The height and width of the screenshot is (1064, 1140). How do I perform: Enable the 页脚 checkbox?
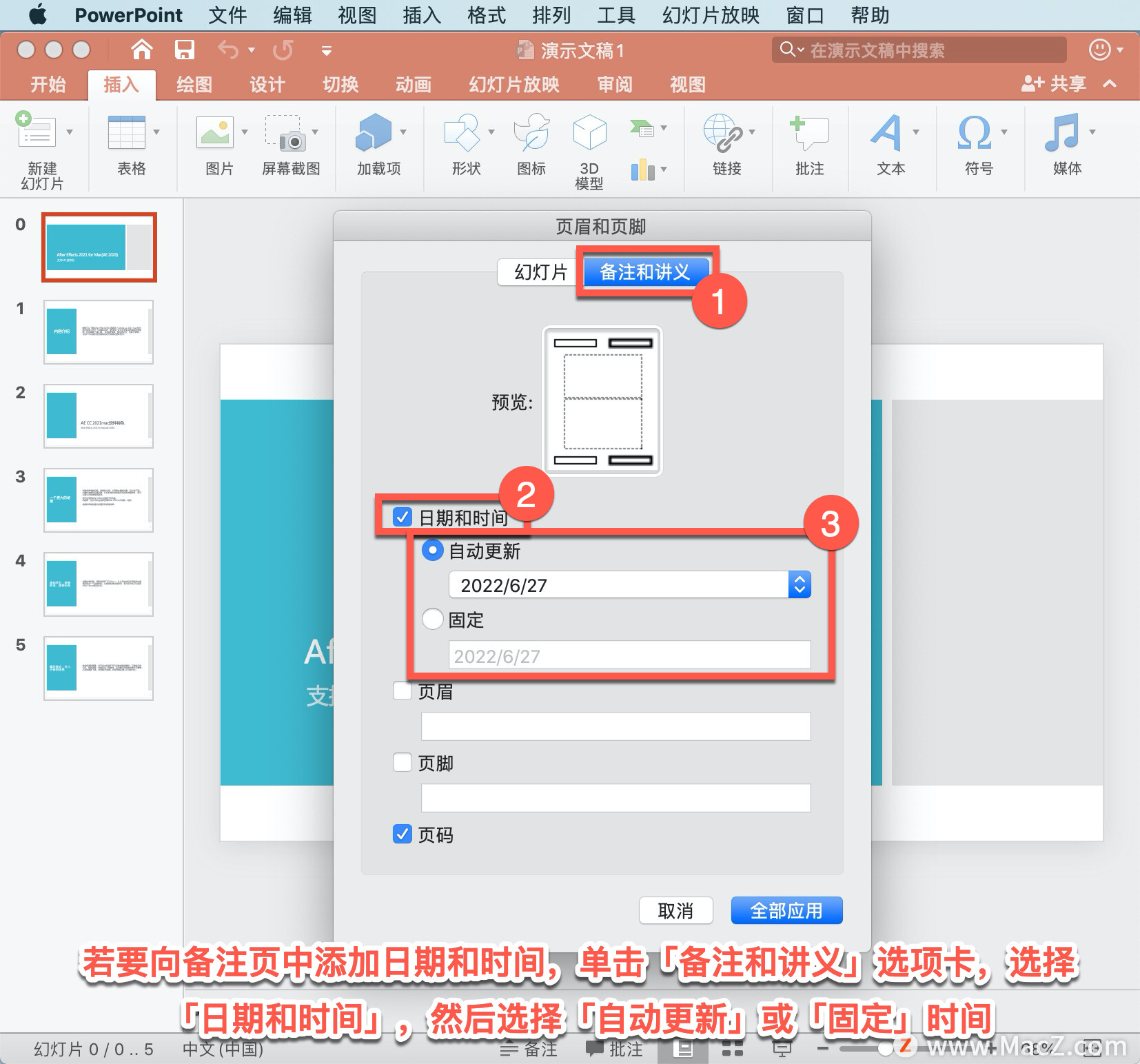(403, 762)
